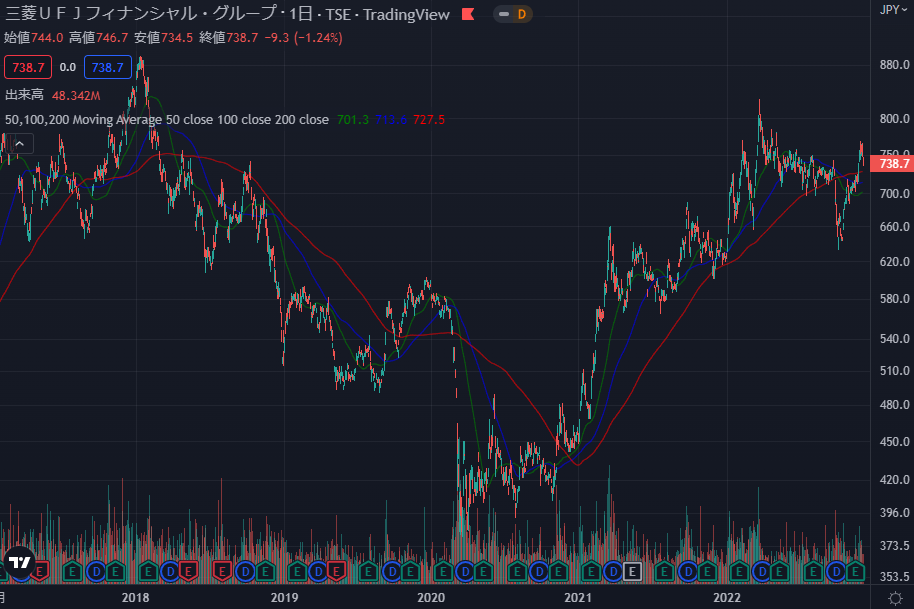
Task: Click the red flag icon beside the chart title
Action: coord(467,15)
